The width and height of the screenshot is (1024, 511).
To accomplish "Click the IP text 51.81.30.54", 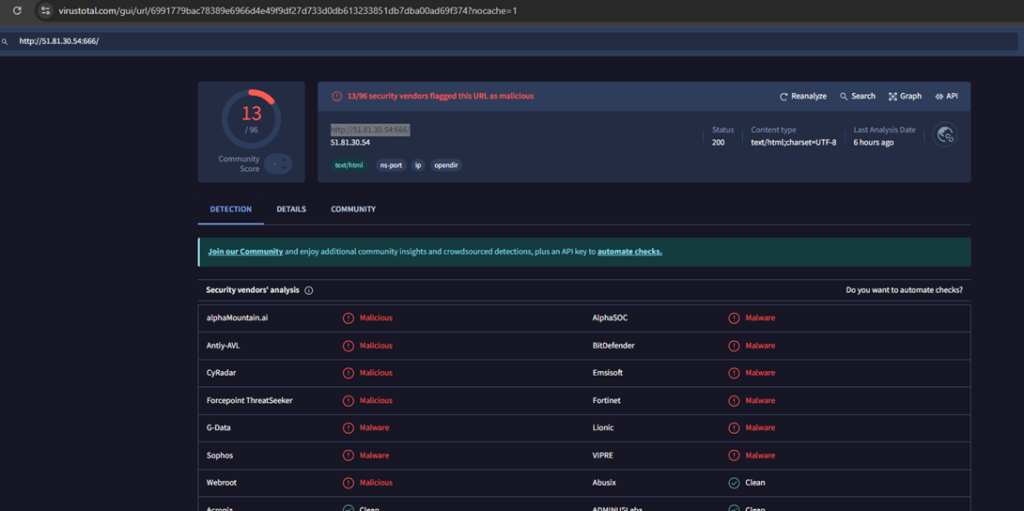I will tap(350, 142).
